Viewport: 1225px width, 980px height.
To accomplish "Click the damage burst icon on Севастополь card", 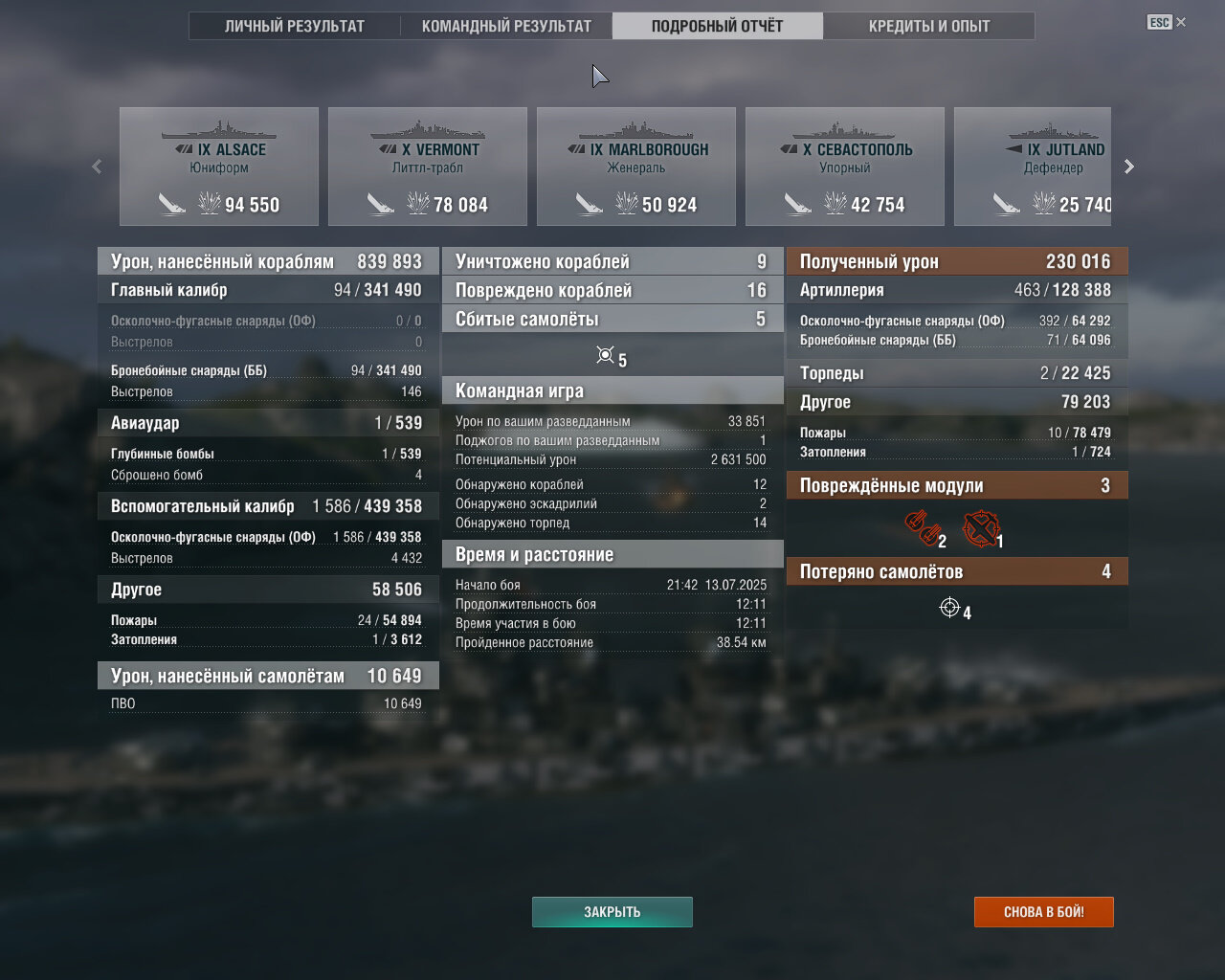I will (835, 203).
